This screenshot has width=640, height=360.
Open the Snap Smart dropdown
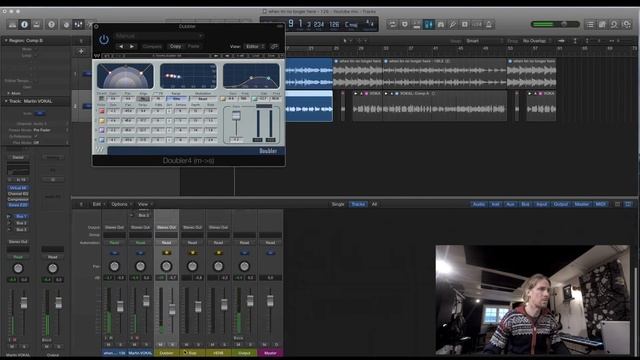point(484,41)
